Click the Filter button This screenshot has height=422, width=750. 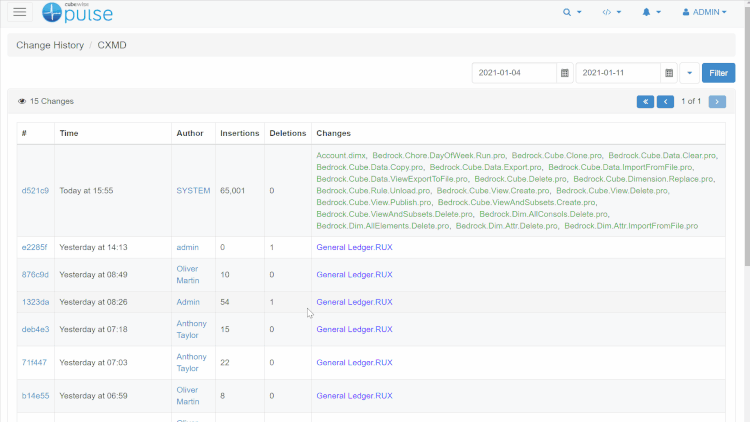718,73
